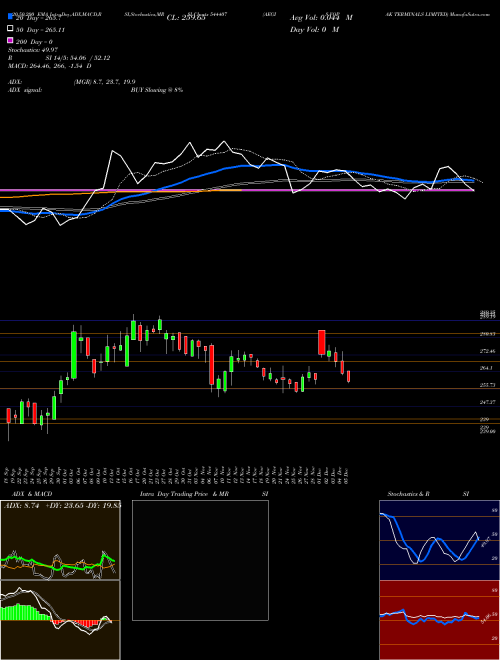Click the 'AK TERMINALS LIMITED' title text

416,14
